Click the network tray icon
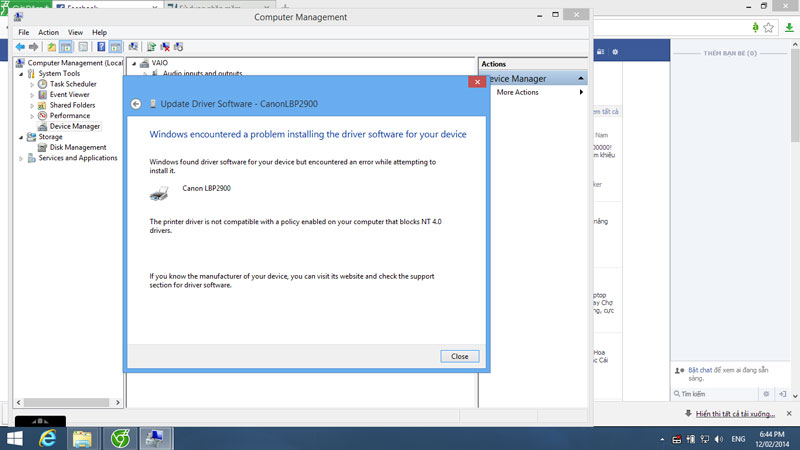Viewport: 800px width, 450px height. 705,439
